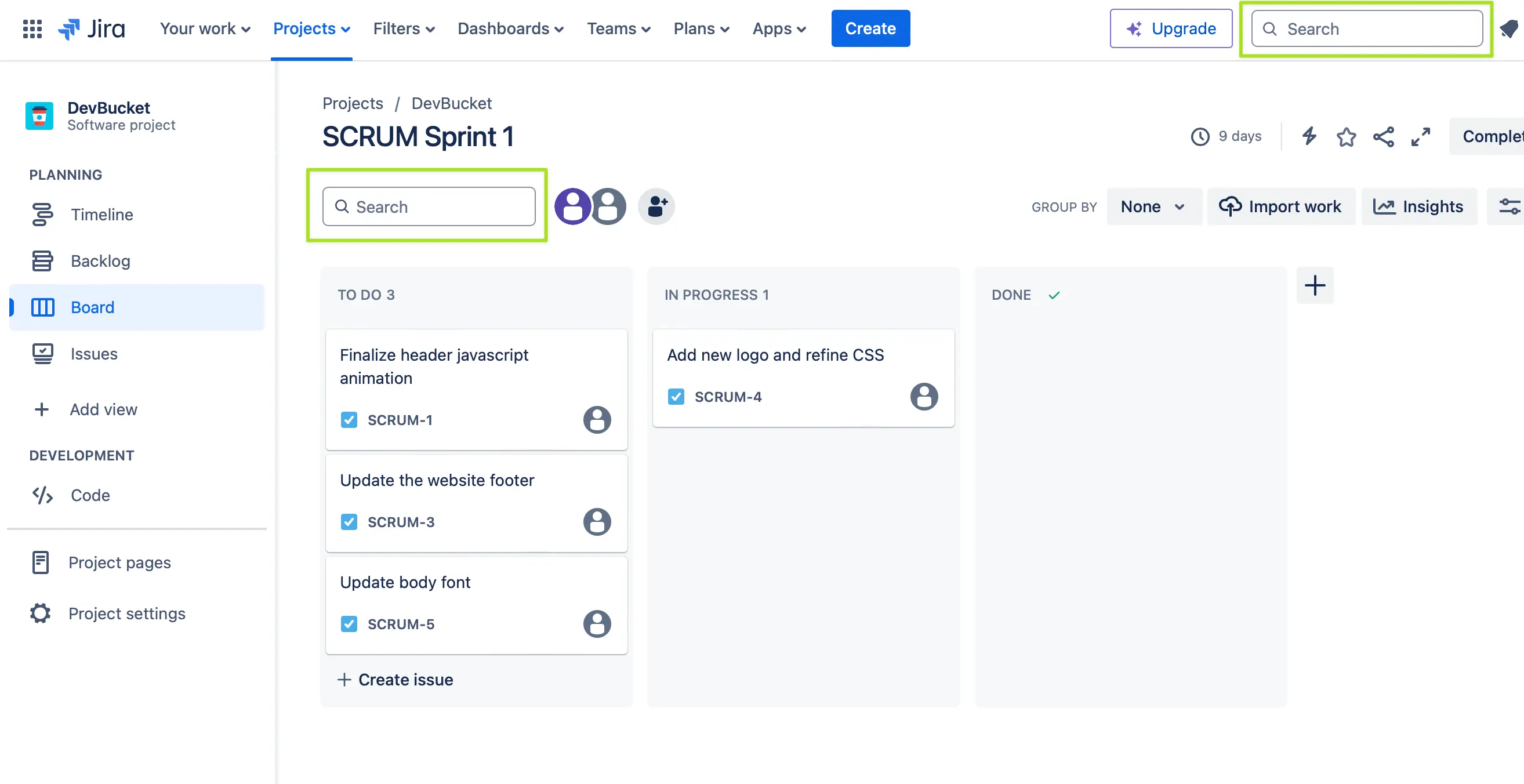This screenshot has height=784, width=1524.
Task: Open Timeline view in sidebar
Action: (x=101, y=215)
